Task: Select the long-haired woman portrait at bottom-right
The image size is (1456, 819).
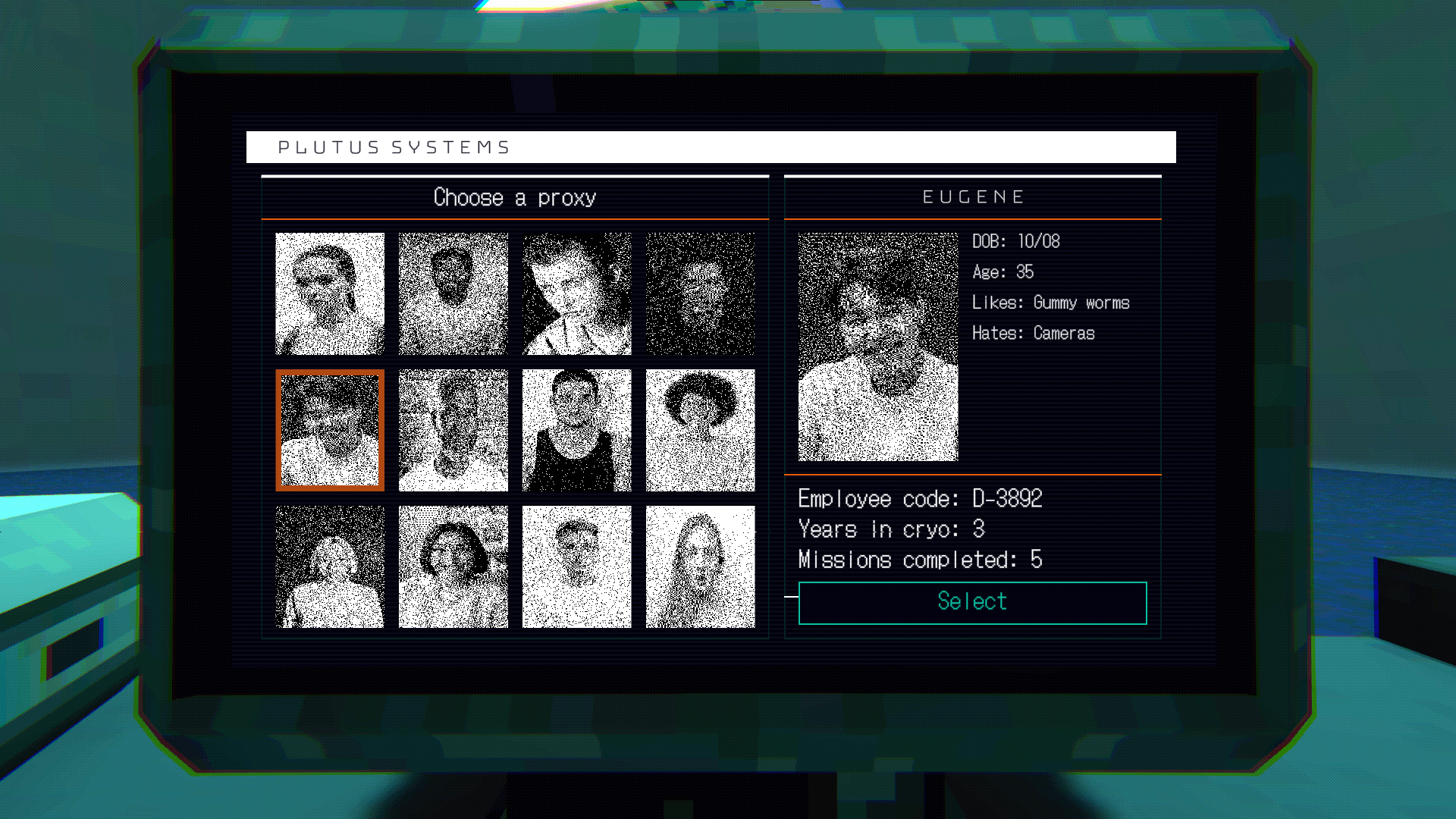Action: click(x=700, y=566)
